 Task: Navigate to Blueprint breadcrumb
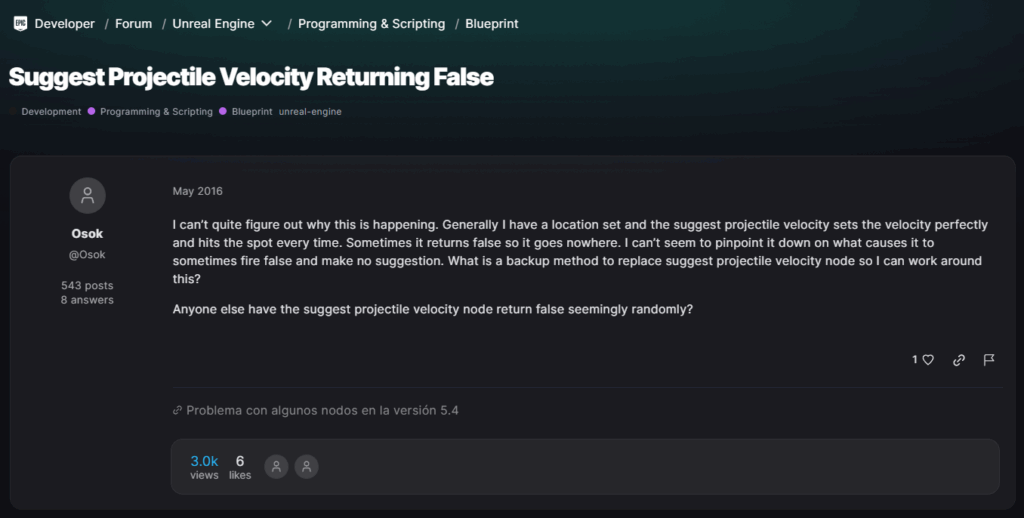tap(492, 23)
